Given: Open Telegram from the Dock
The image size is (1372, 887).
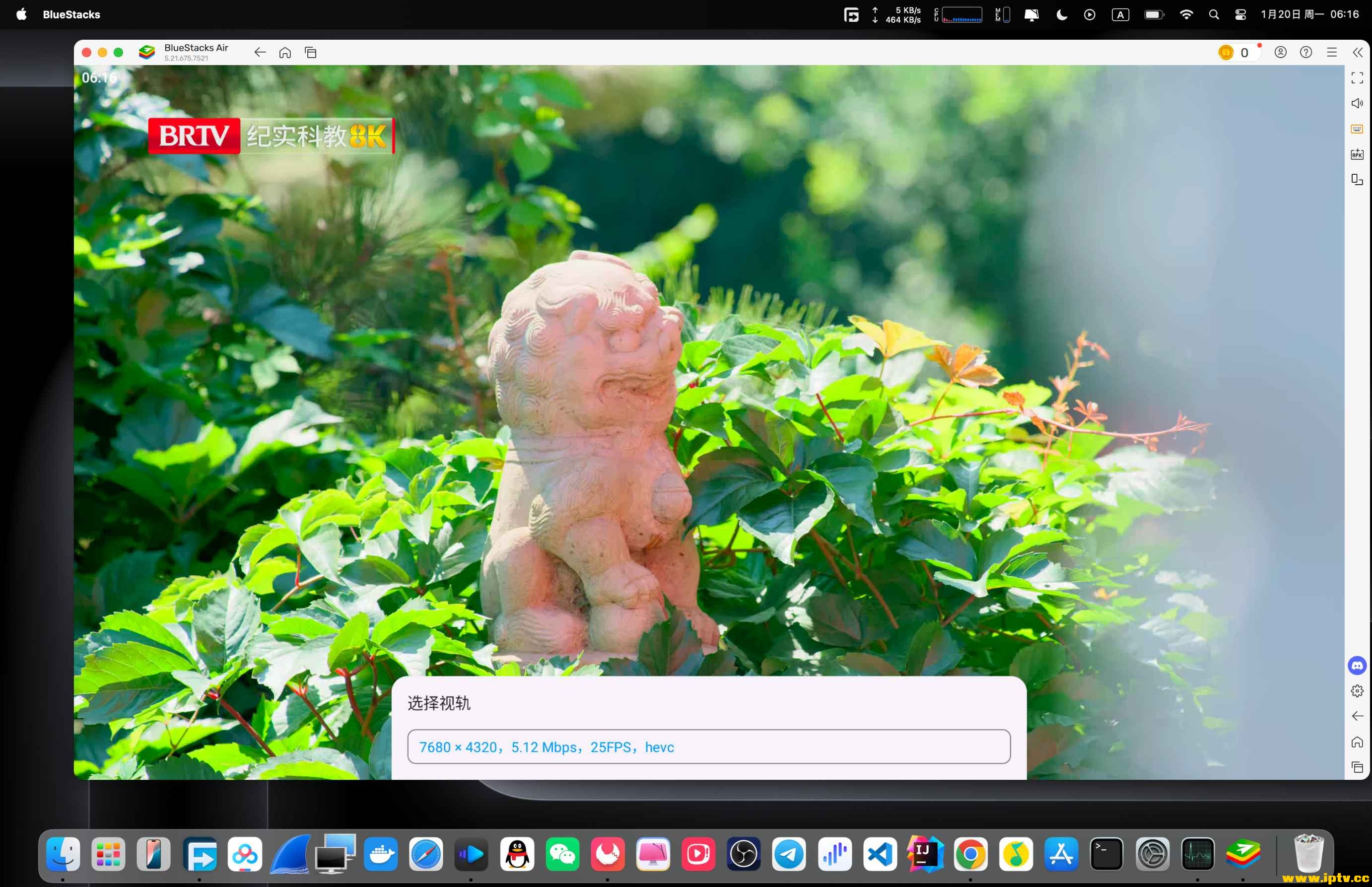Looking at the screenshot, I should point(789,854).
